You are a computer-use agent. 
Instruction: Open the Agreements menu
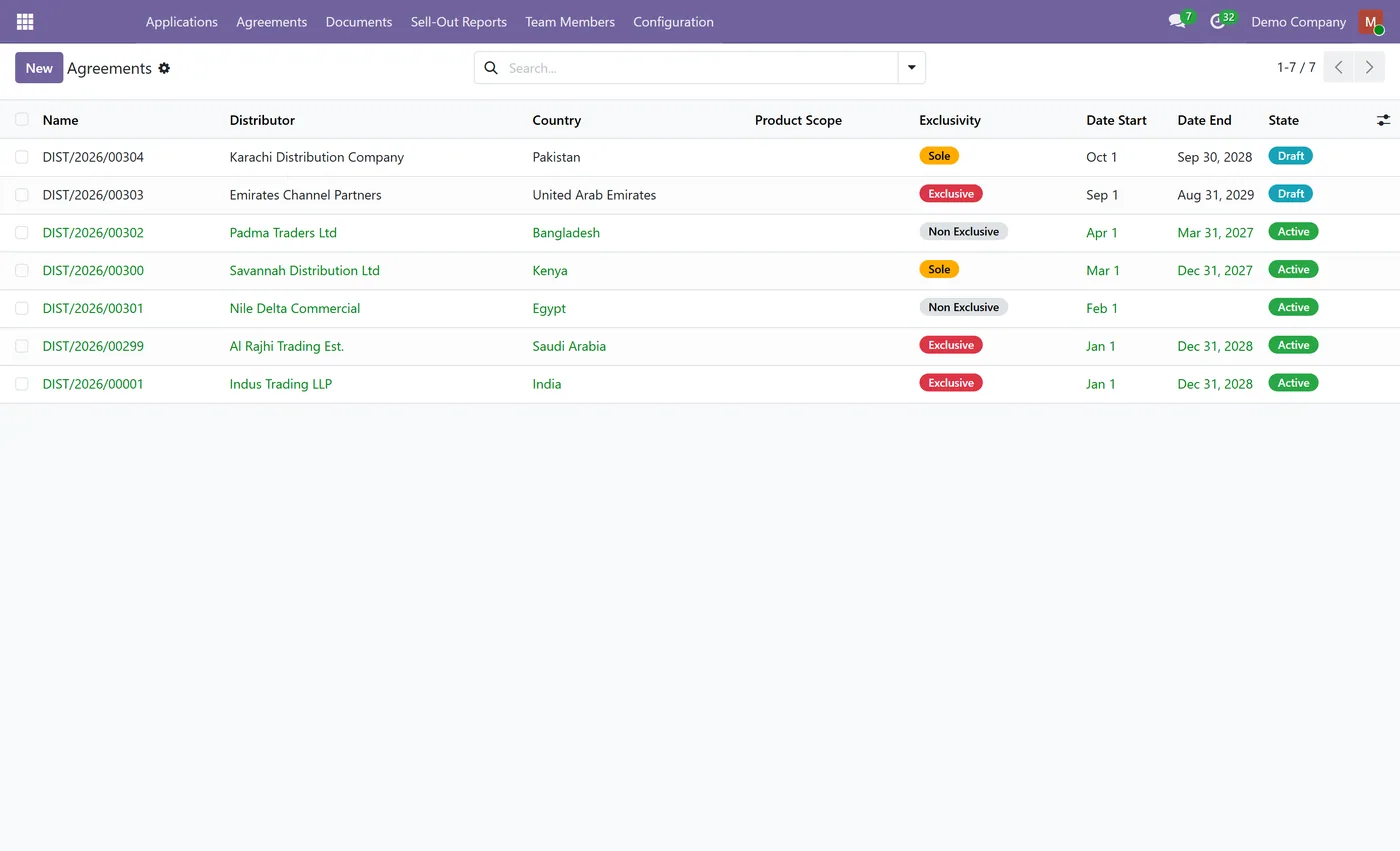[x=271, y=22]
